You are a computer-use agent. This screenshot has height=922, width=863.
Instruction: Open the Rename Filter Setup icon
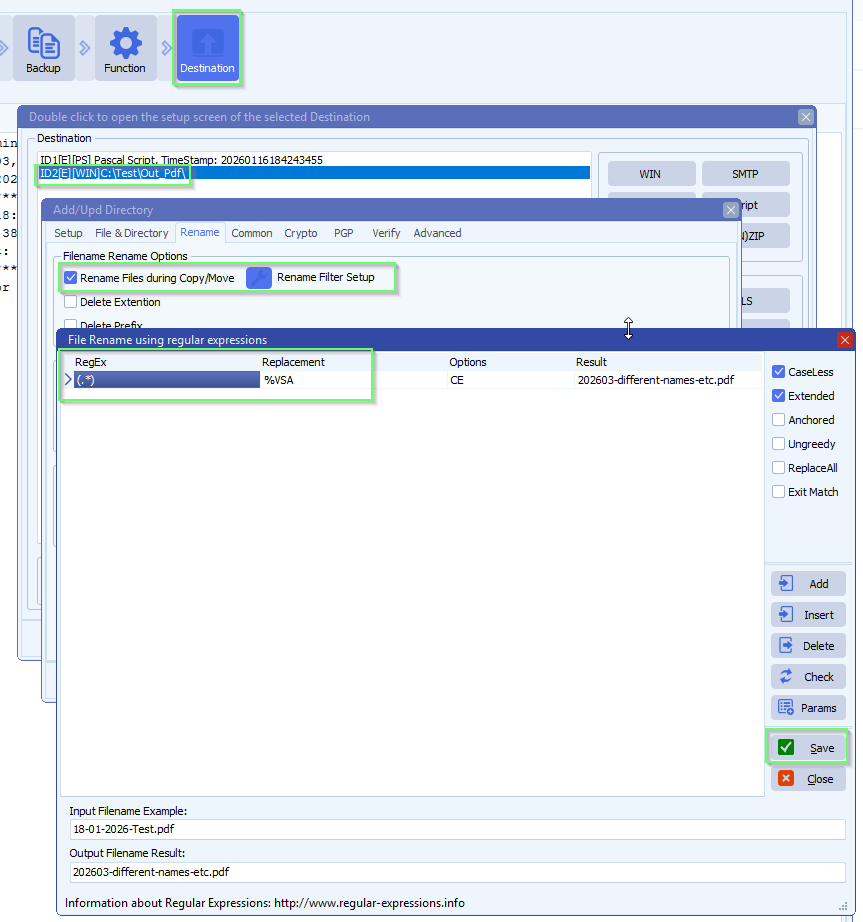[x=259, y=277]
